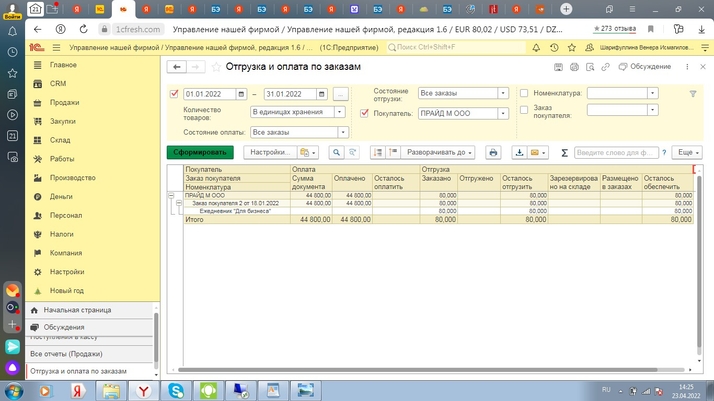Open the Состояние отгрузки dropdown
The image size is (714, 401).
coord(503,94)
